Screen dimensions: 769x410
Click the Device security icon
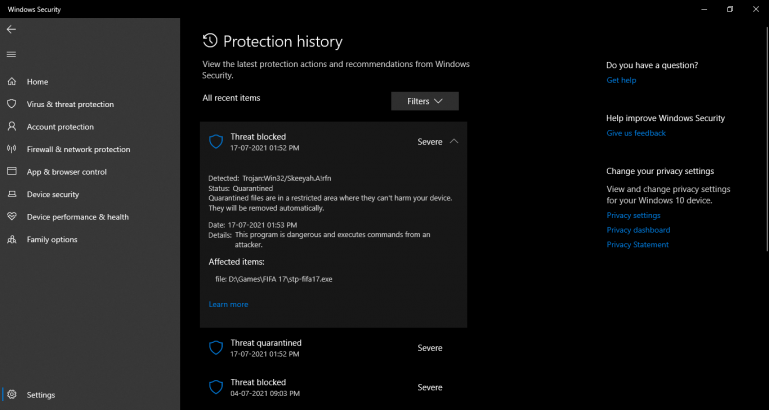(x=12, y=194)
